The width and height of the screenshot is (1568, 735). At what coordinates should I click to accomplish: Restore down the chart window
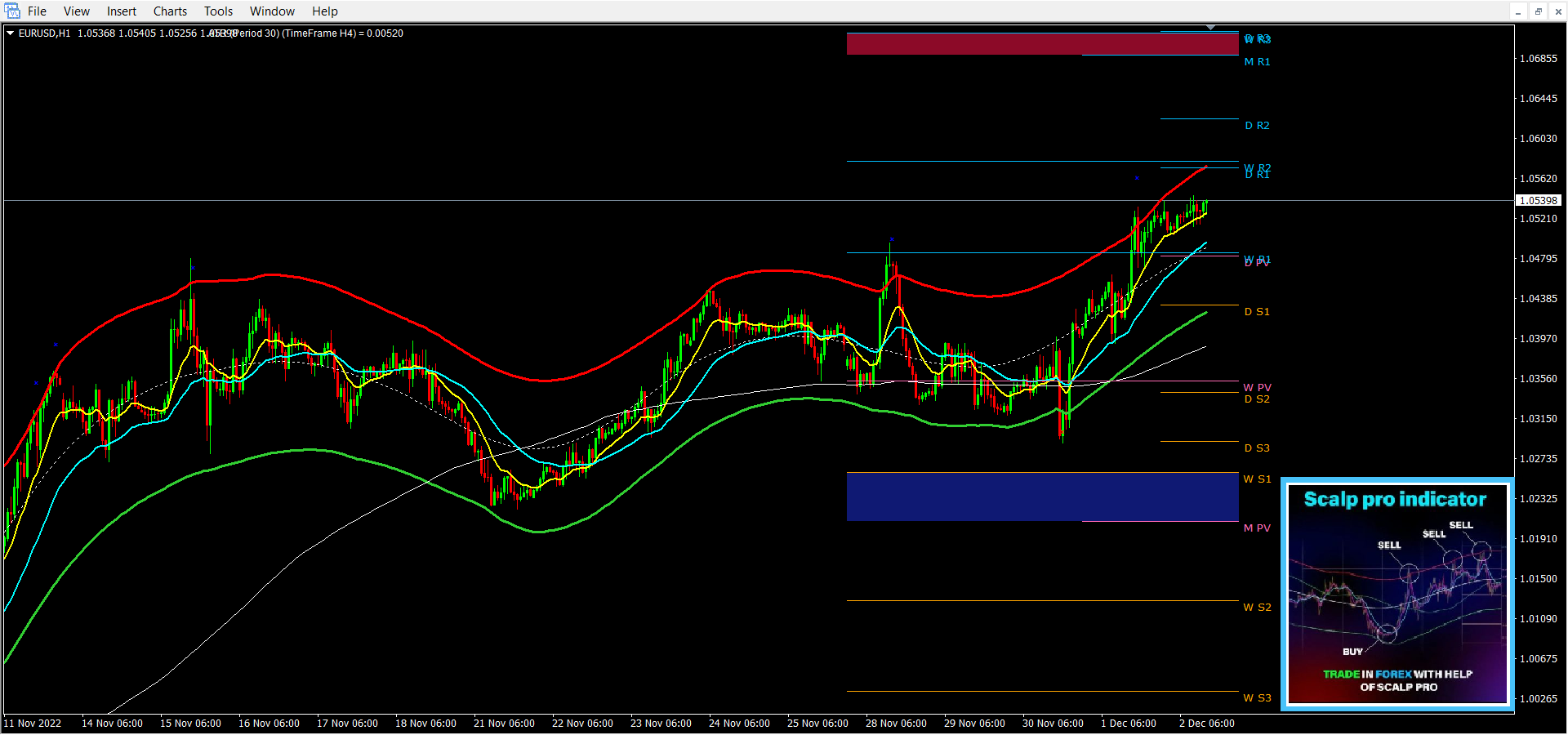1538,11
